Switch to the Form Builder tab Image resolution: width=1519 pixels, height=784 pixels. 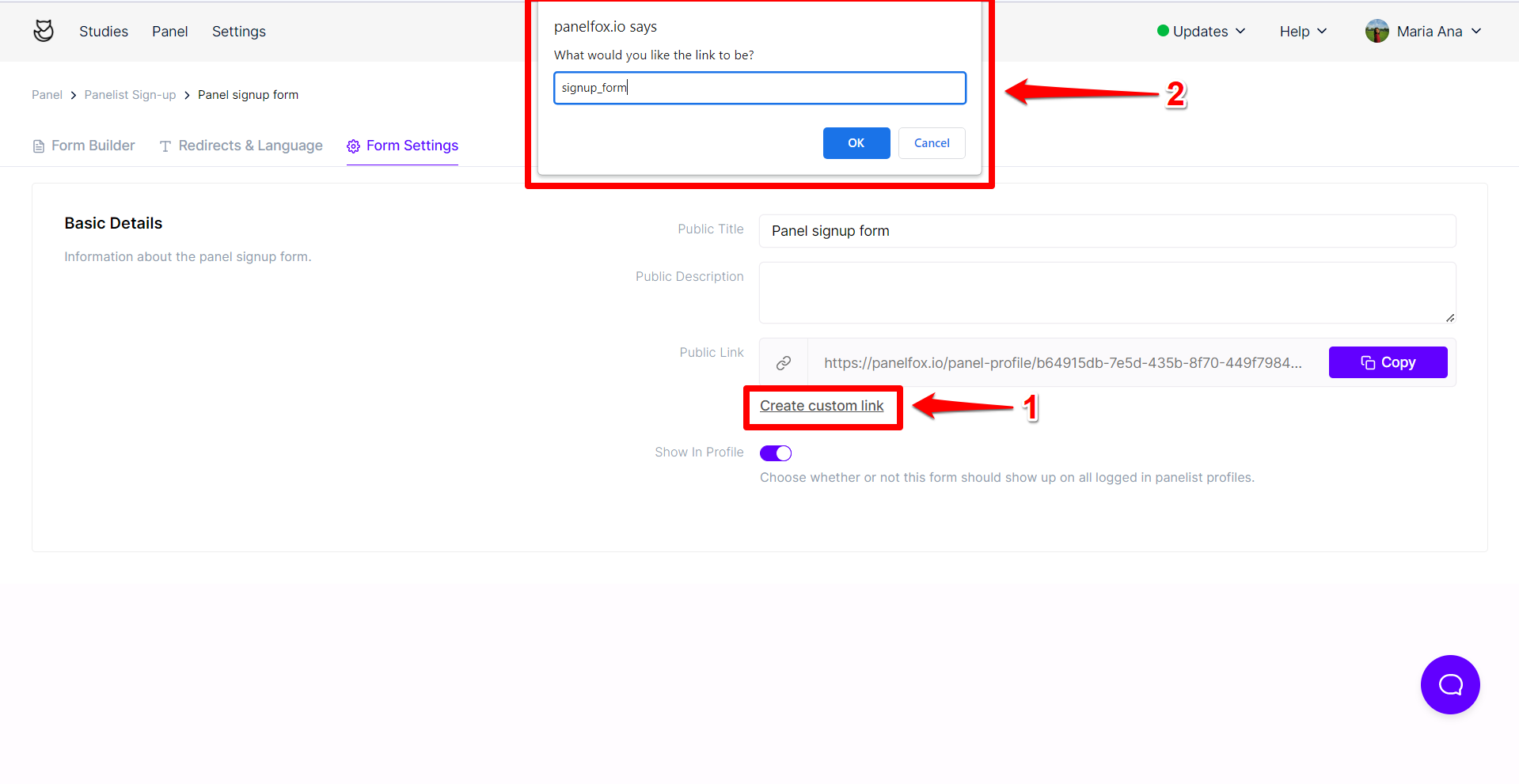(x=84, y=146)
